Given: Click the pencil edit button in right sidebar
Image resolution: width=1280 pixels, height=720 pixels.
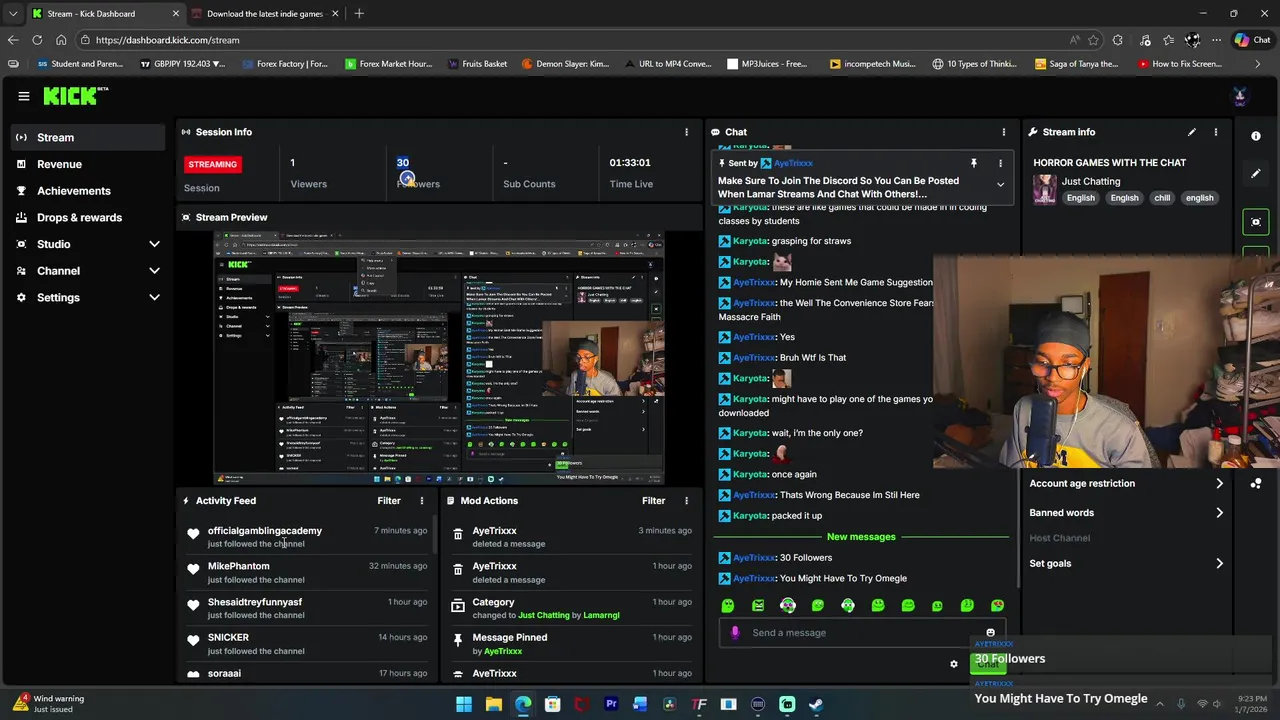Looking at the screenshot, I should (x=1256, y=173).
